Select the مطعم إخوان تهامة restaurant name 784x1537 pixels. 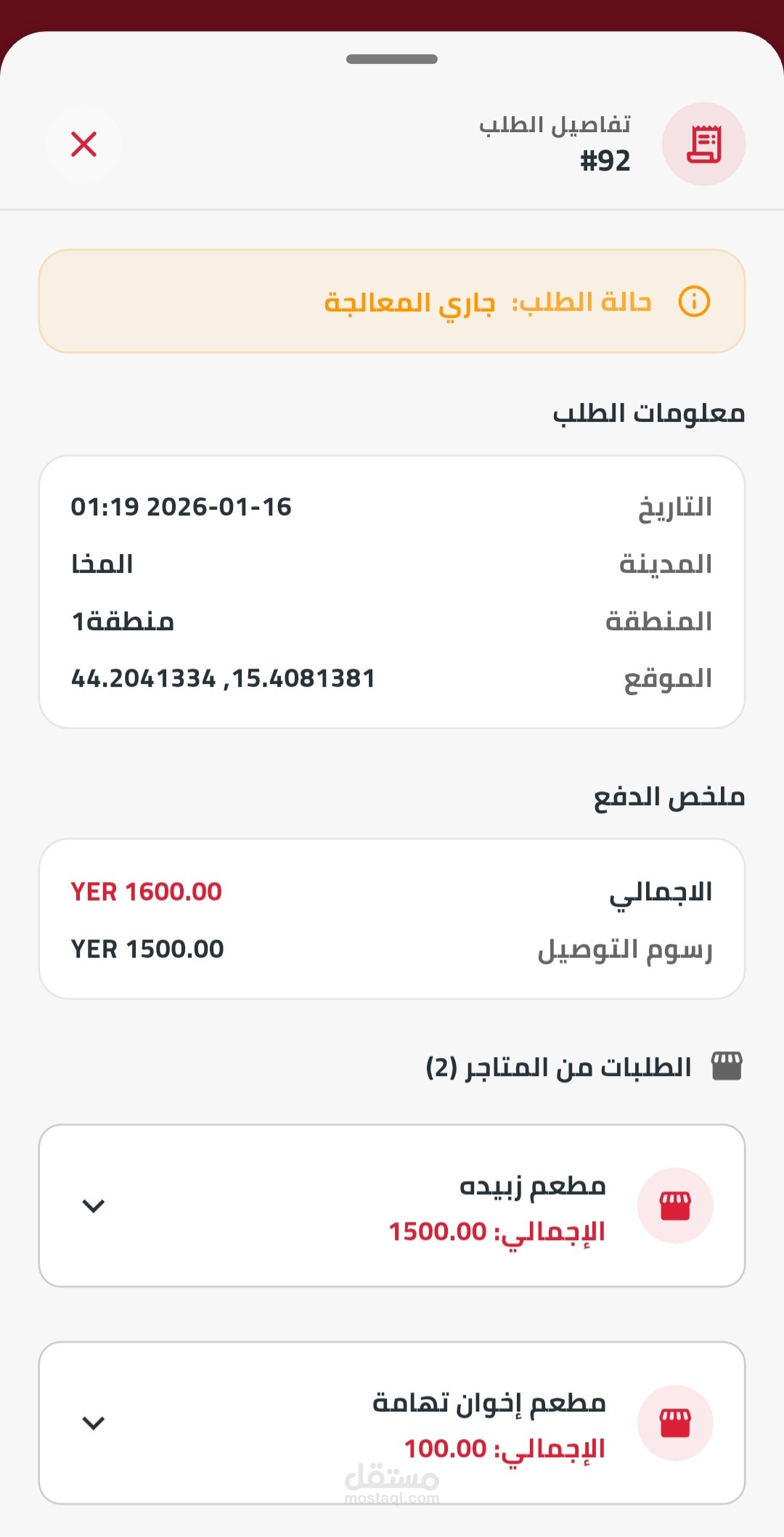pos(489,1403)
